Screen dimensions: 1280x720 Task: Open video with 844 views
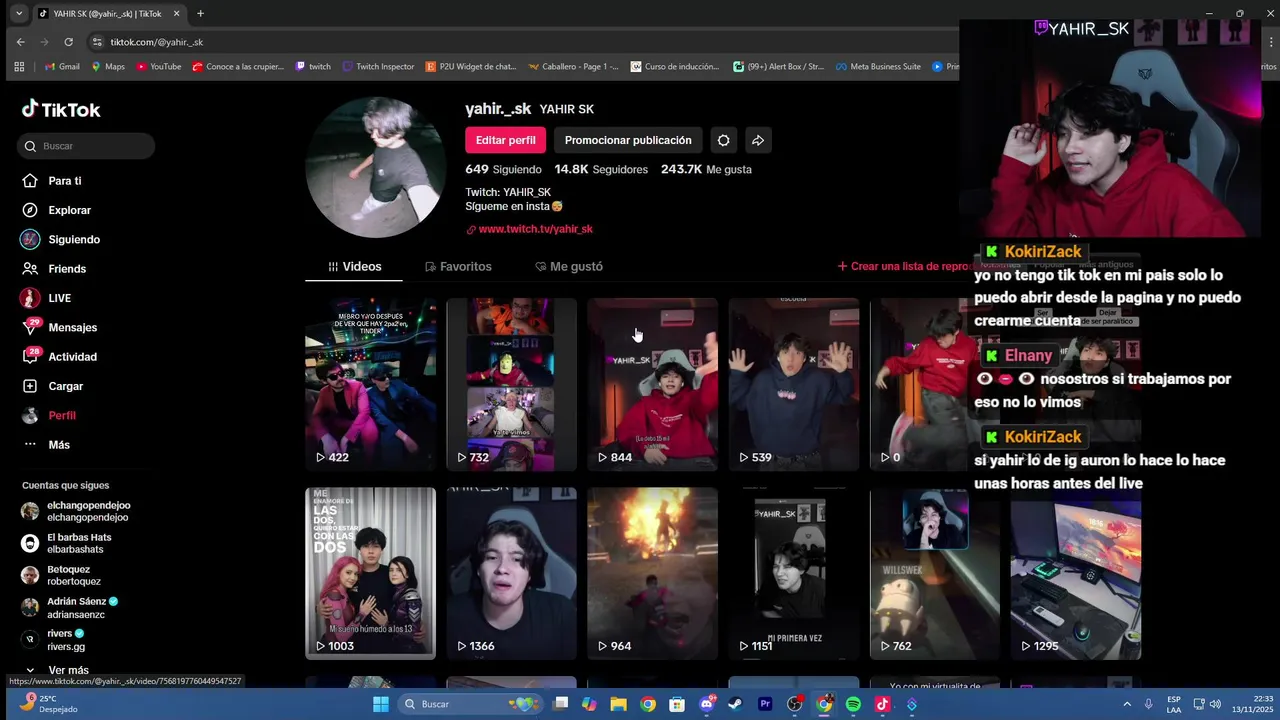point(652,384)
